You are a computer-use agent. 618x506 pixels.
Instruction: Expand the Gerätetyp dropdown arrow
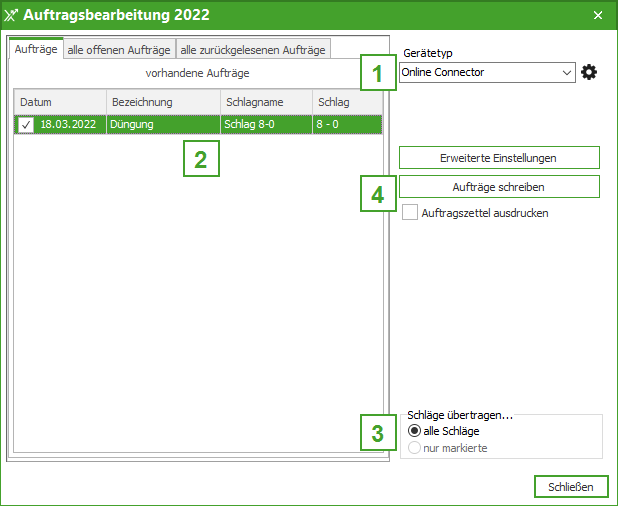(567, 72)
